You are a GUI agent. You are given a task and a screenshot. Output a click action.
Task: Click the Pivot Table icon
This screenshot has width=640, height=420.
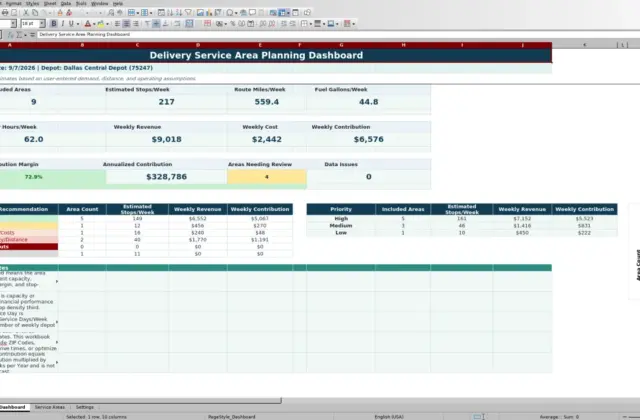pos(218,13)
